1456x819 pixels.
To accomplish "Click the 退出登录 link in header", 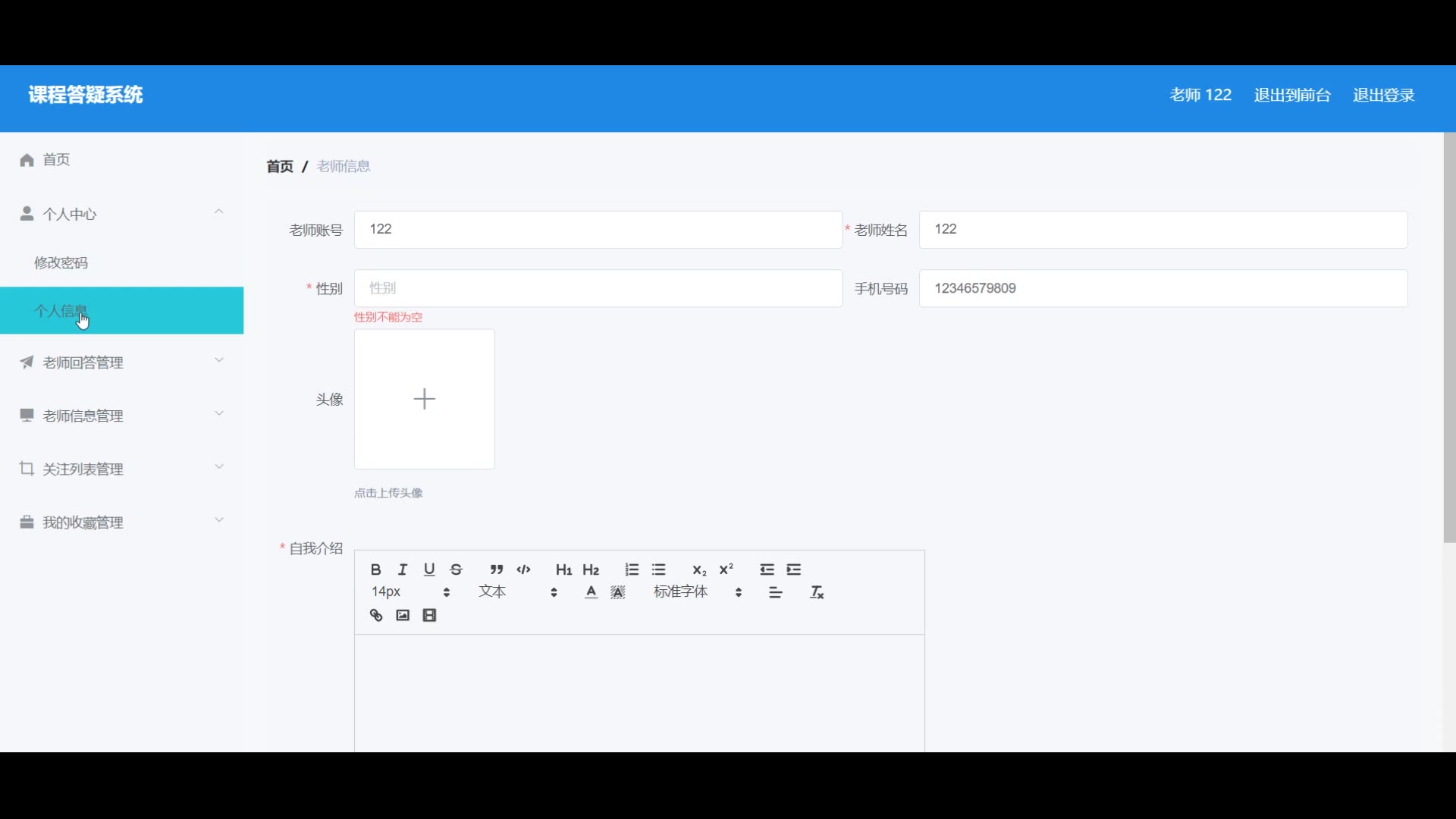I will 1383,95.
